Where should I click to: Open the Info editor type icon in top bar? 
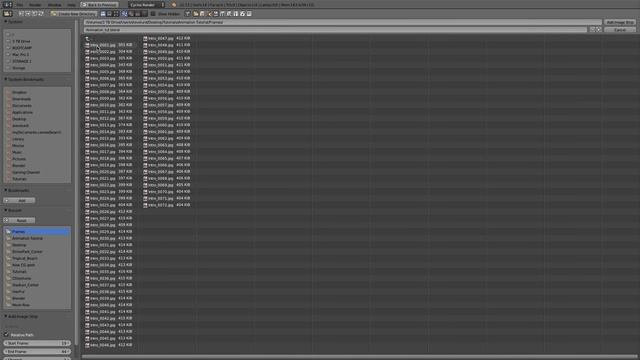[x=7, y=4]
